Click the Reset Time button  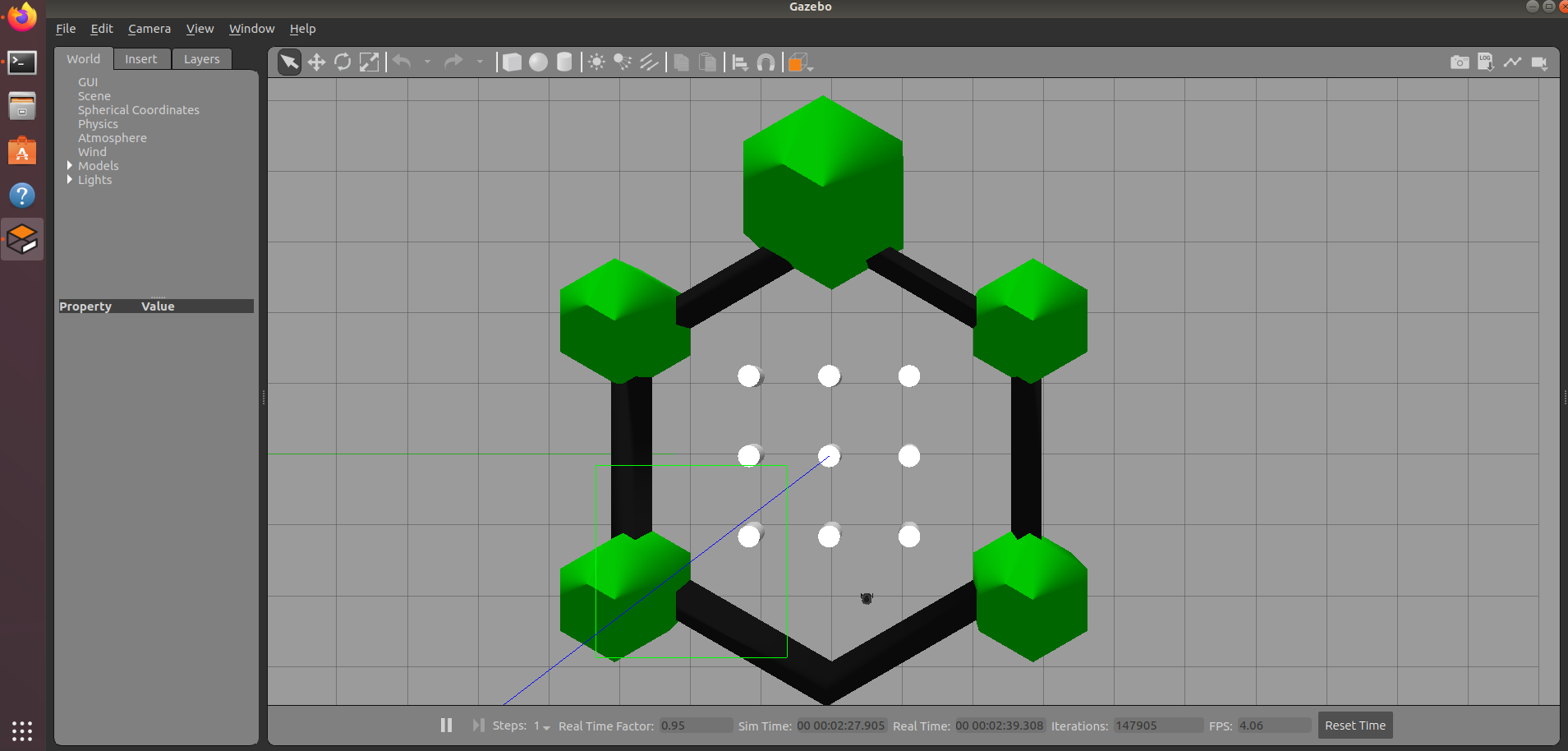pyautogui.click(x=1355, y=726)
